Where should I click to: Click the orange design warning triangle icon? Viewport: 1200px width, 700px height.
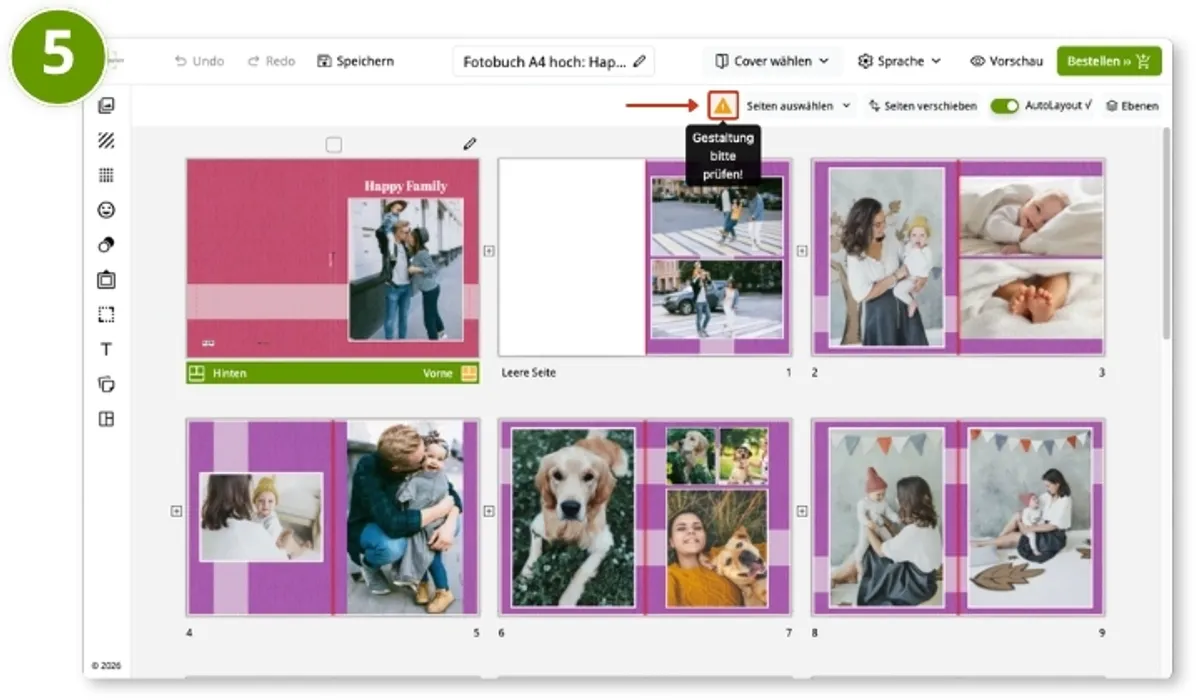coord(723,105)
